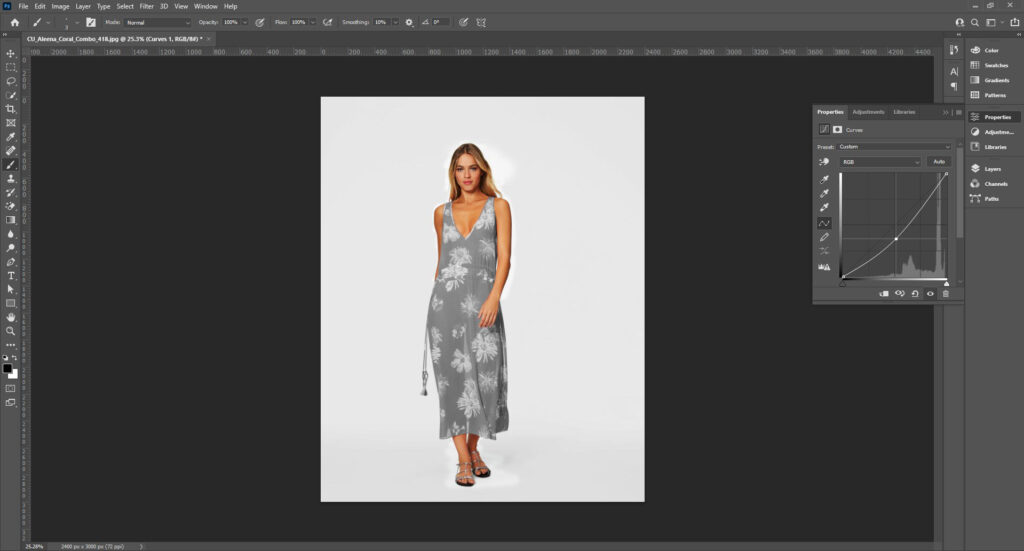This screenshot has height=551, width=1024.
Task: Open the Smoothing 10% dropdown arrow
Action: pyautogui.click(x=395, y=22)
